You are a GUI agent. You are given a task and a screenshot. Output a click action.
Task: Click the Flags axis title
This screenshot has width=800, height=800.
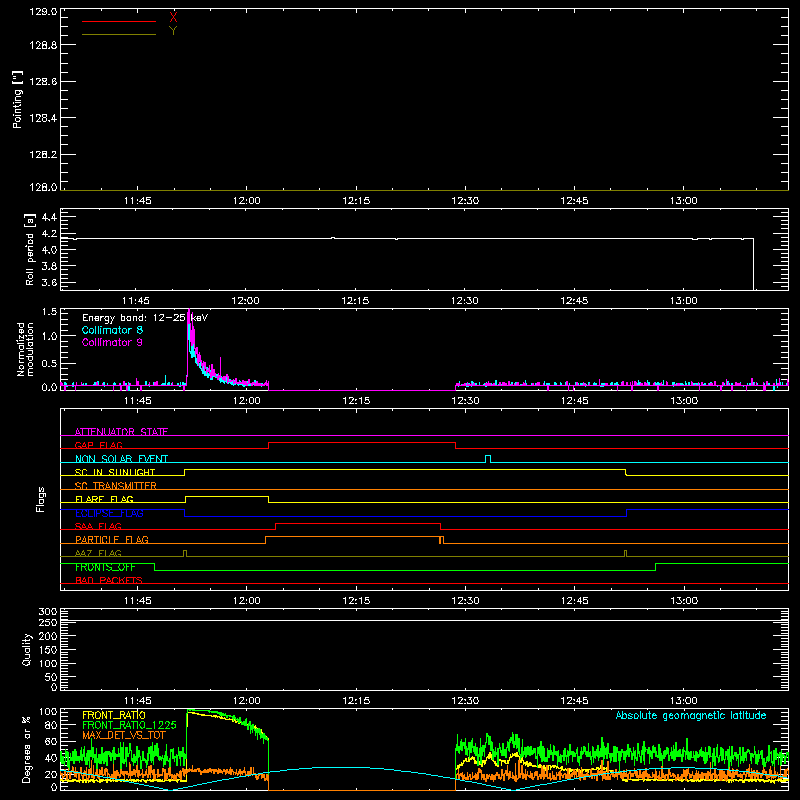[x=41, y=499]
